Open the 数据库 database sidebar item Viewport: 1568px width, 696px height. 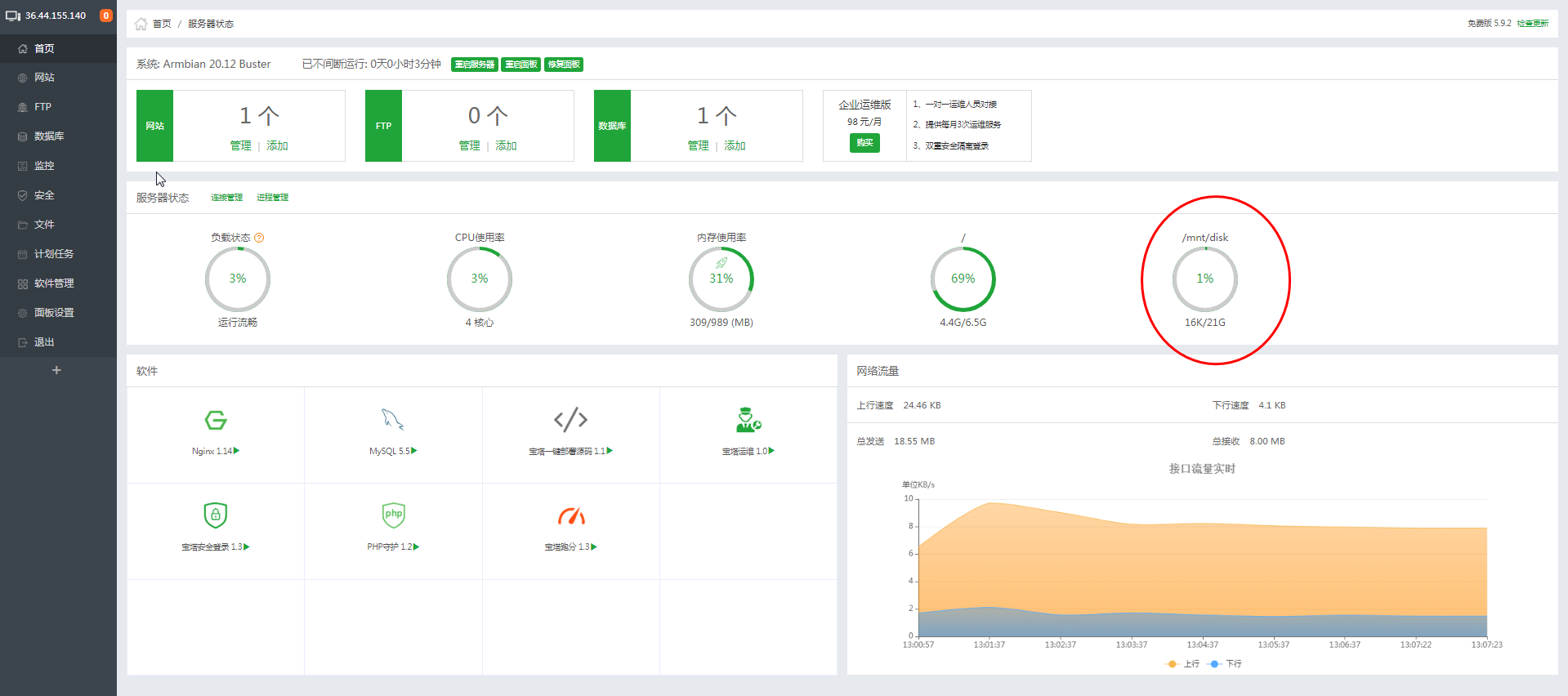[58, 136]
